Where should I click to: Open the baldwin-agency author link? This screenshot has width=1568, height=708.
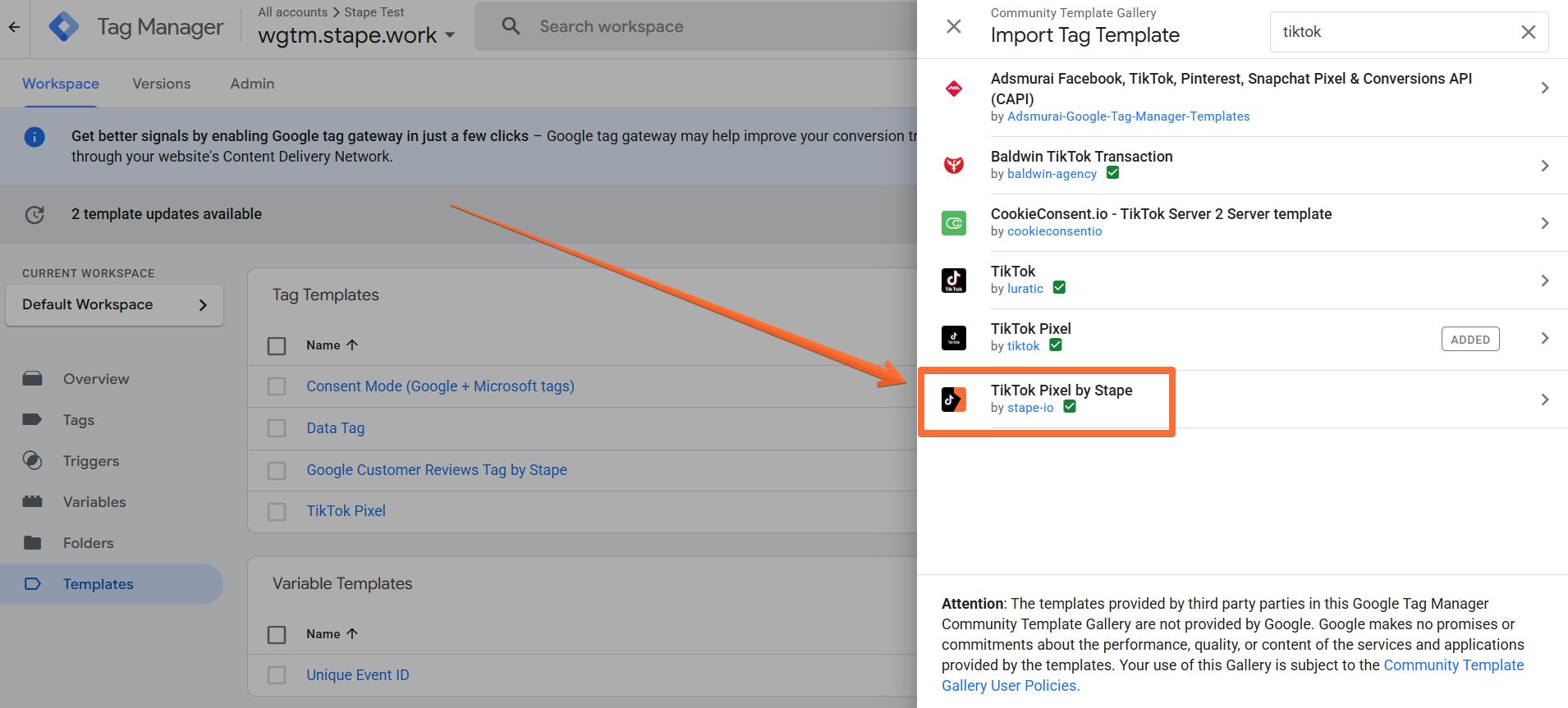tap(1052, 174)
